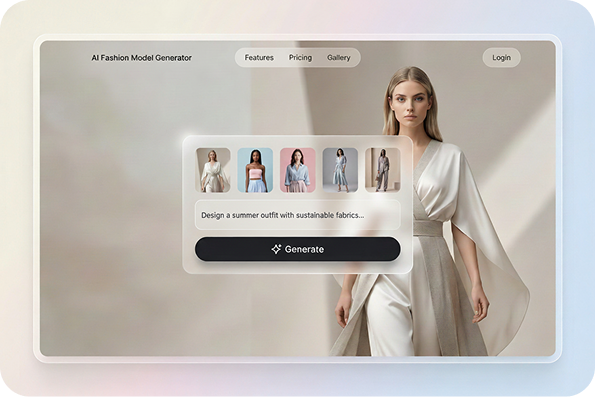Click the black Generate button
Screen dimensions: 595x397
(x=298, y=249)
